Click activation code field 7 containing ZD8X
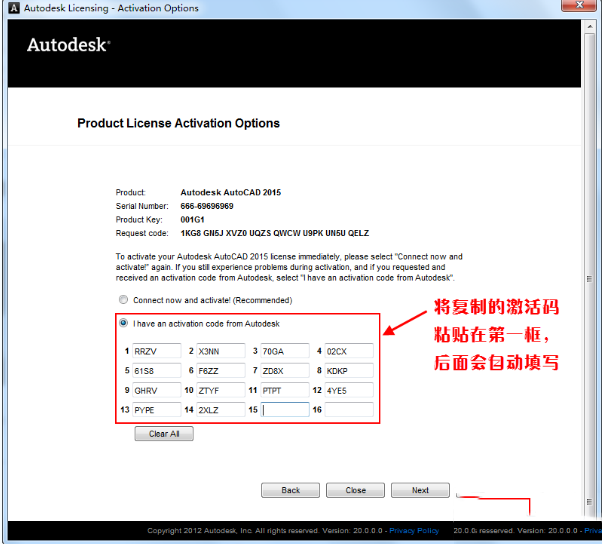This screenshot has height=544, width=602. pyautogui.click(x=285, y=370)
